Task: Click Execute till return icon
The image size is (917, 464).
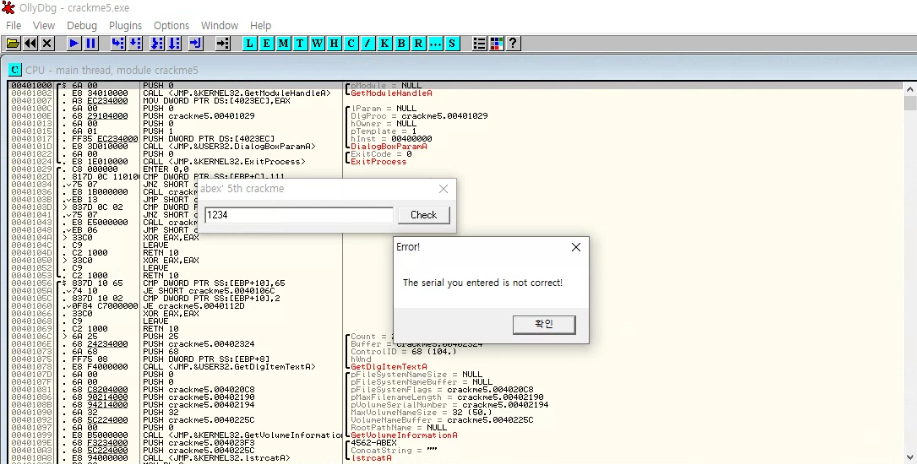Action: pyautogui.click(x=195, y=43)
